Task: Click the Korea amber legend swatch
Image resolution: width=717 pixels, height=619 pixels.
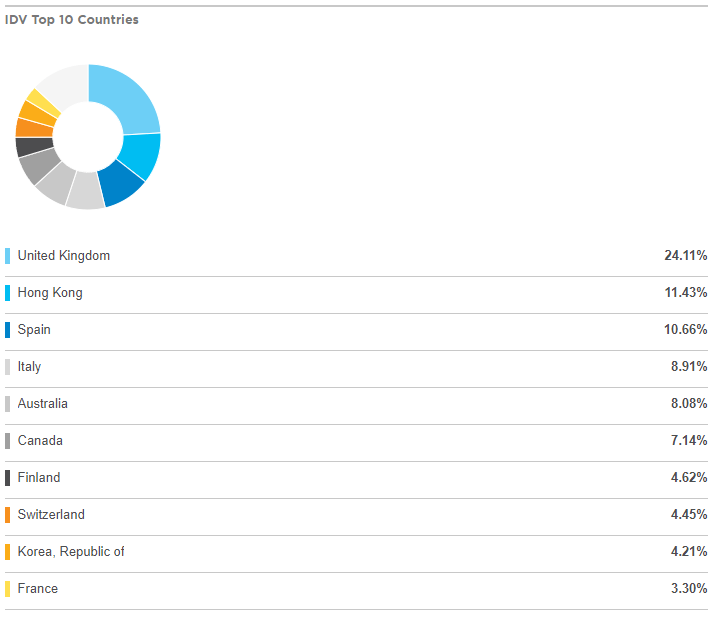Action: [7, 552]
